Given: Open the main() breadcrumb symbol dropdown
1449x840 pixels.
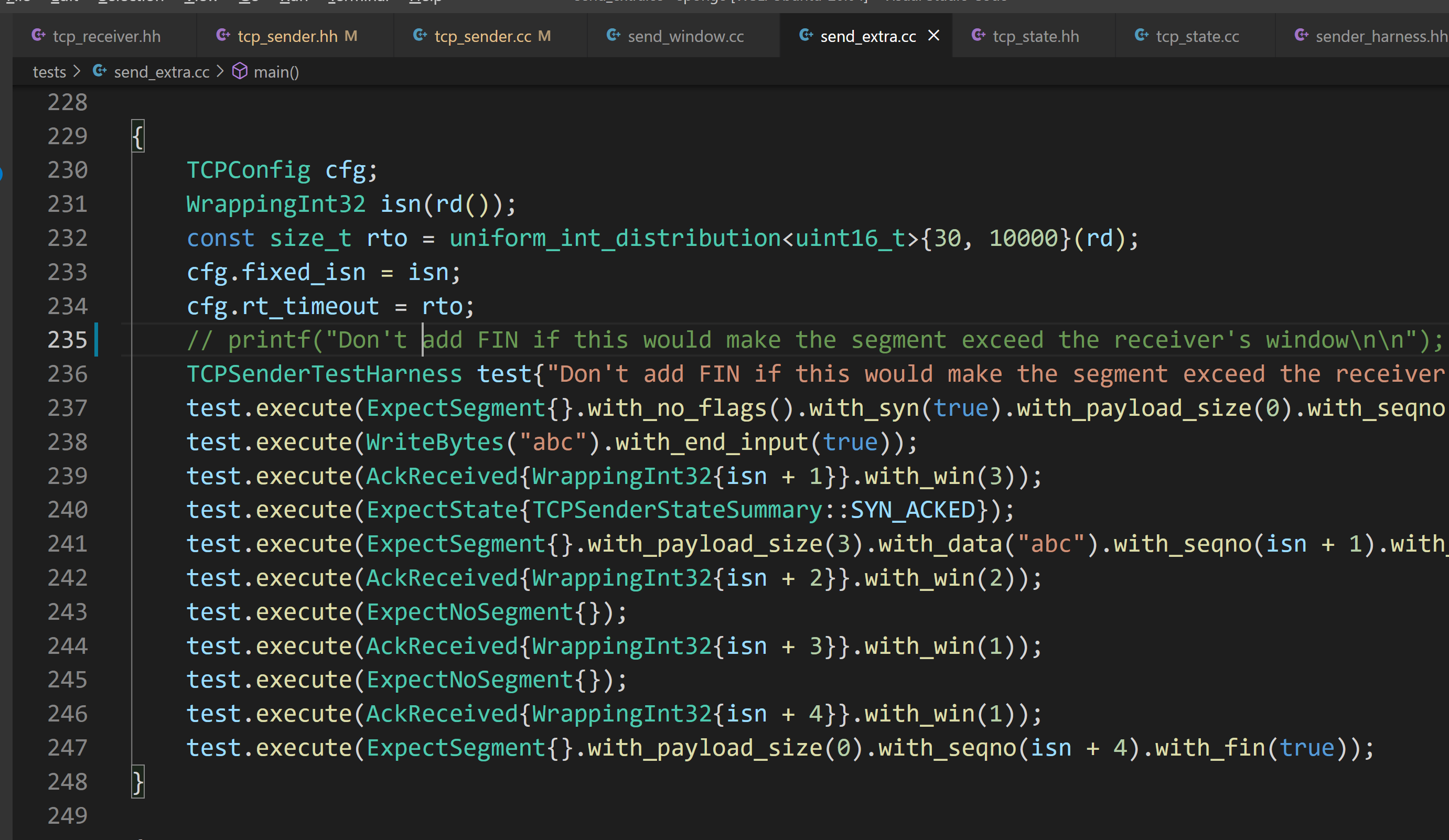Looking at the screenshot, I should tap(276, 72).
